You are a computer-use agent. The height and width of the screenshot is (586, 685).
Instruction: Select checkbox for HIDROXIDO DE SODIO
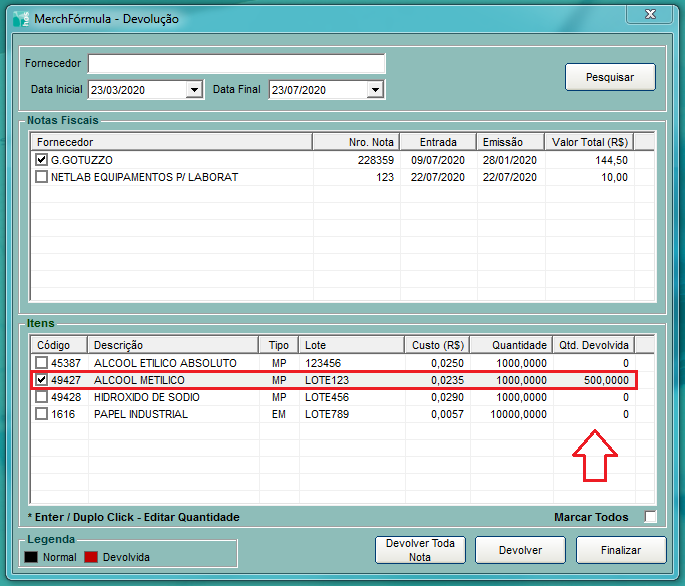(x=41, y=397)
